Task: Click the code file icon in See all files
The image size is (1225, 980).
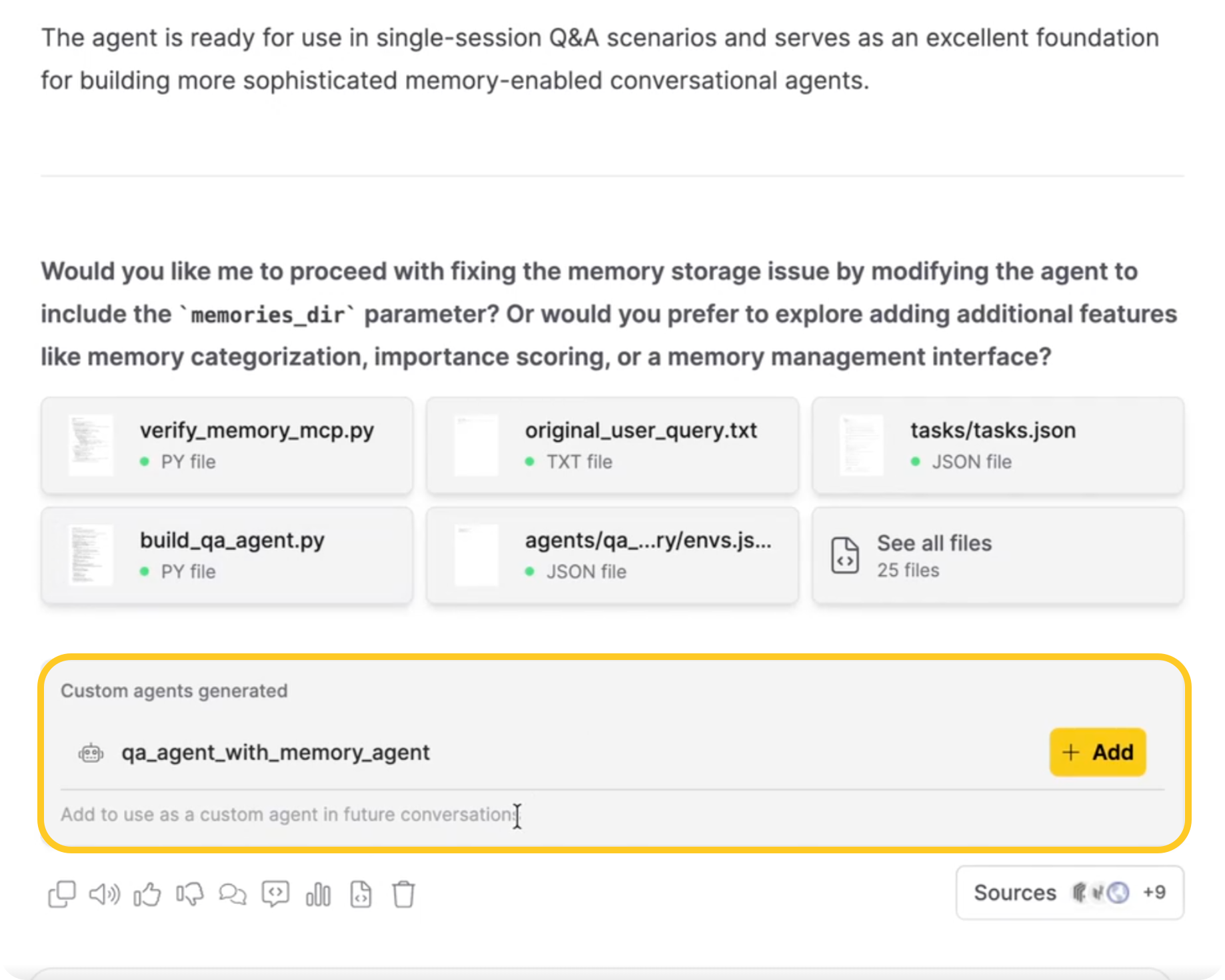Action: pos(844,555)
